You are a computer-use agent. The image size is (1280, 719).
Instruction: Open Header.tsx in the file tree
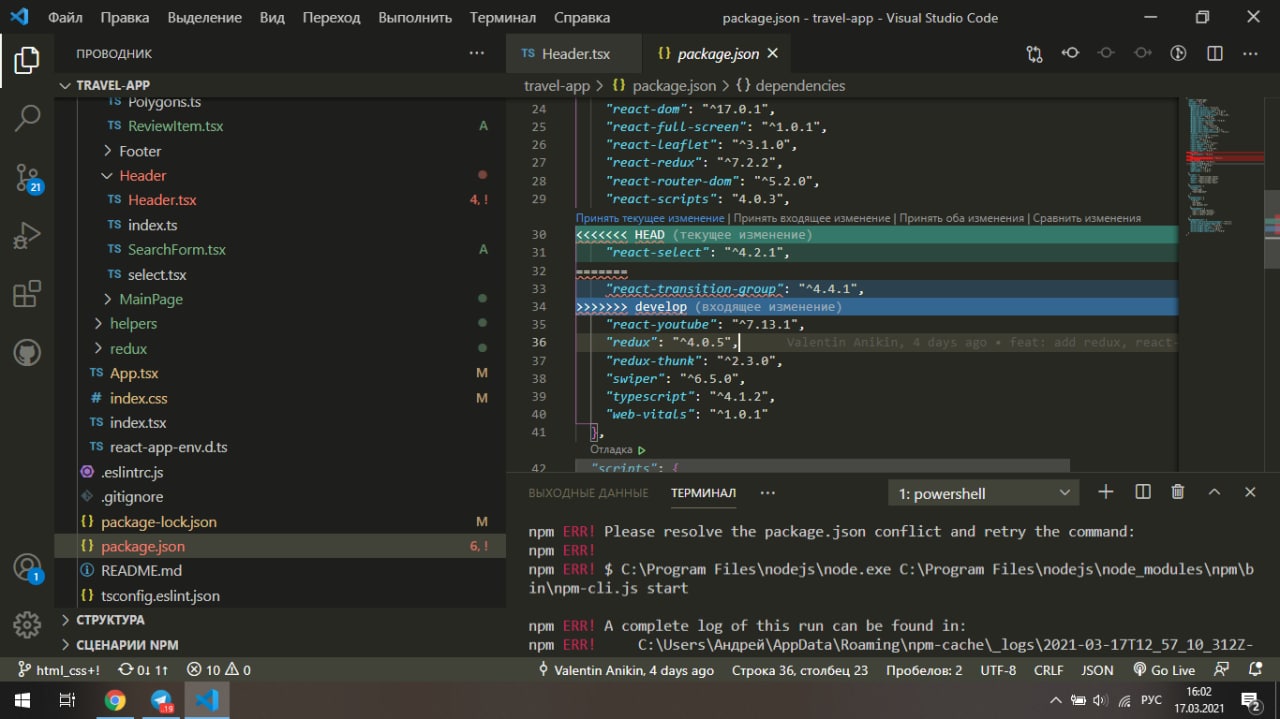tap(162, 200)
